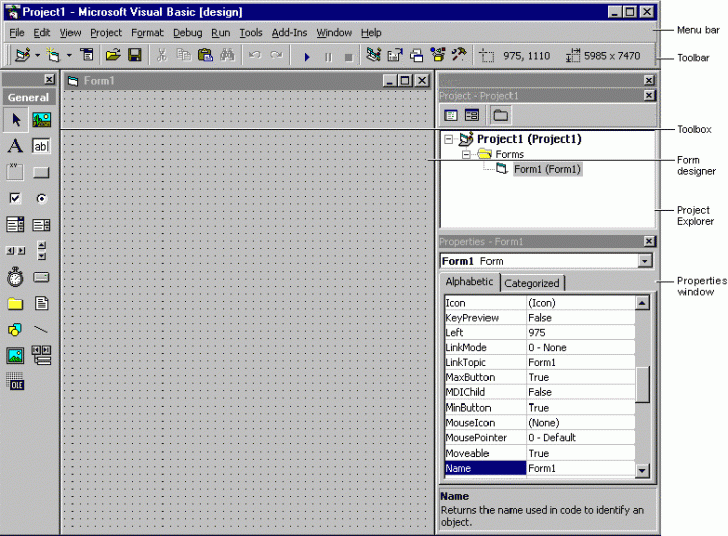Click the General toolbox tab button

[29, 97]
